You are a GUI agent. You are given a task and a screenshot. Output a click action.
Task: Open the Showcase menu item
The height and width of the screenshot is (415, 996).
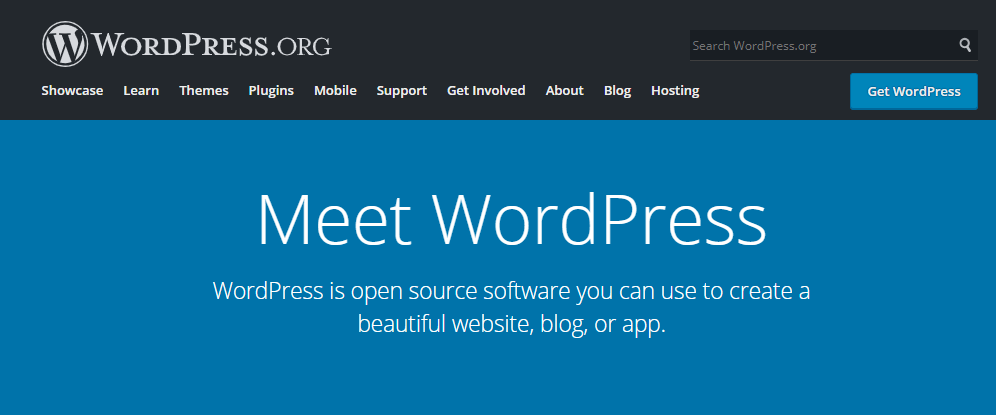click(x=72, y=91)
